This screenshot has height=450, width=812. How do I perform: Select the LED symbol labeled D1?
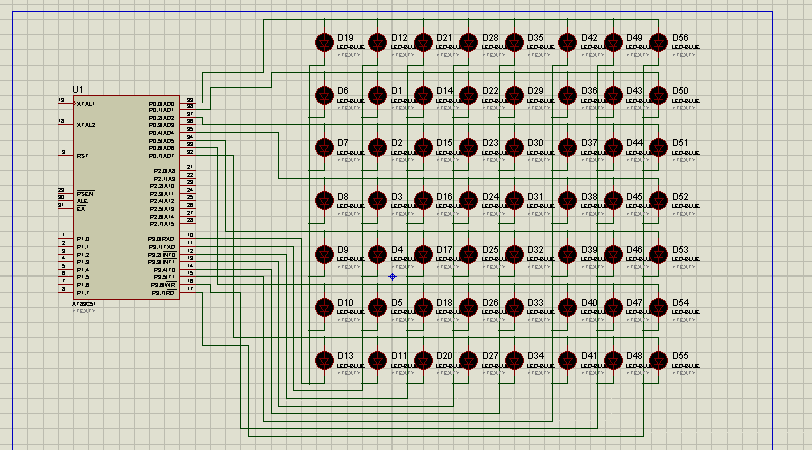click(378, 96)
